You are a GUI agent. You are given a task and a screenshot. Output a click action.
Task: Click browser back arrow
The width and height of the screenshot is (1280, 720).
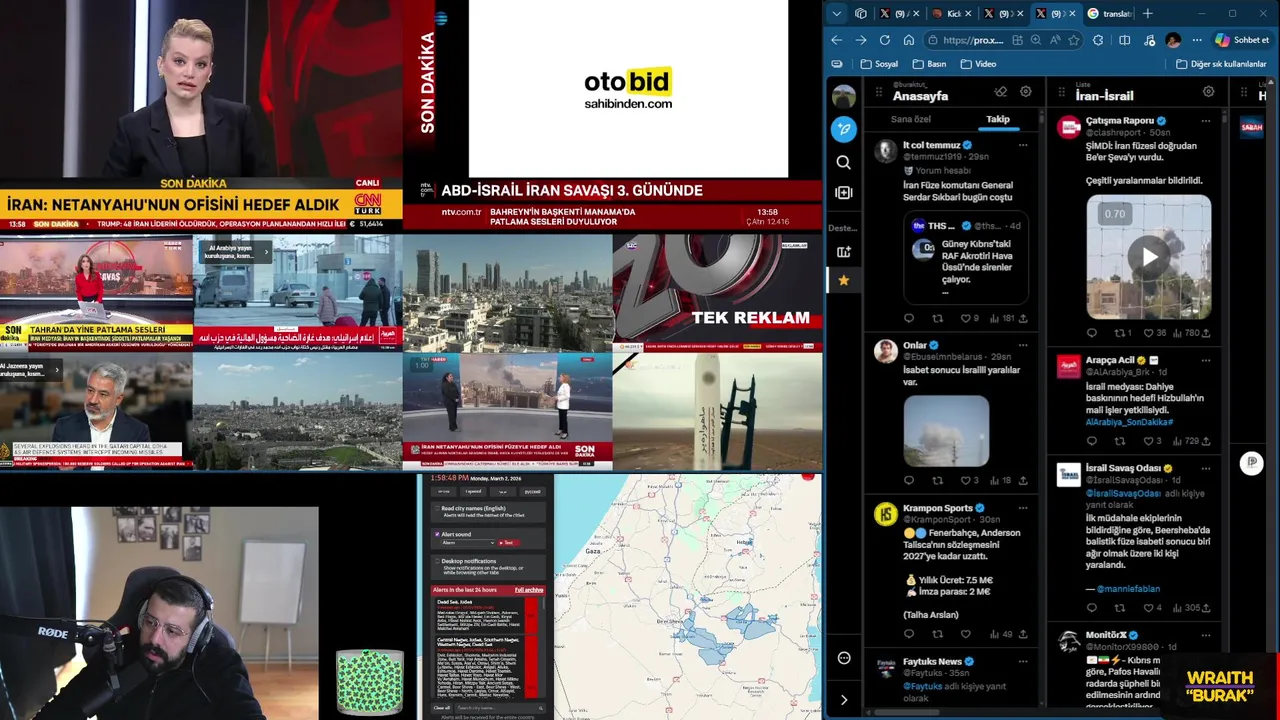pos(837,40)
